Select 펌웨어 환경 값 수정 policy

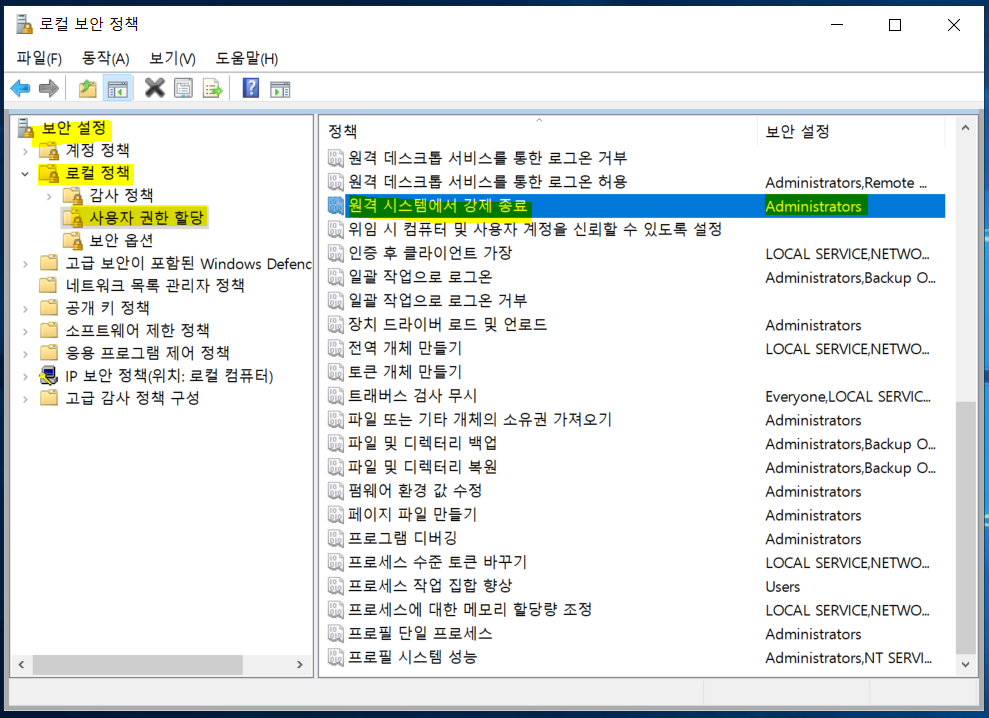point(415,491)
